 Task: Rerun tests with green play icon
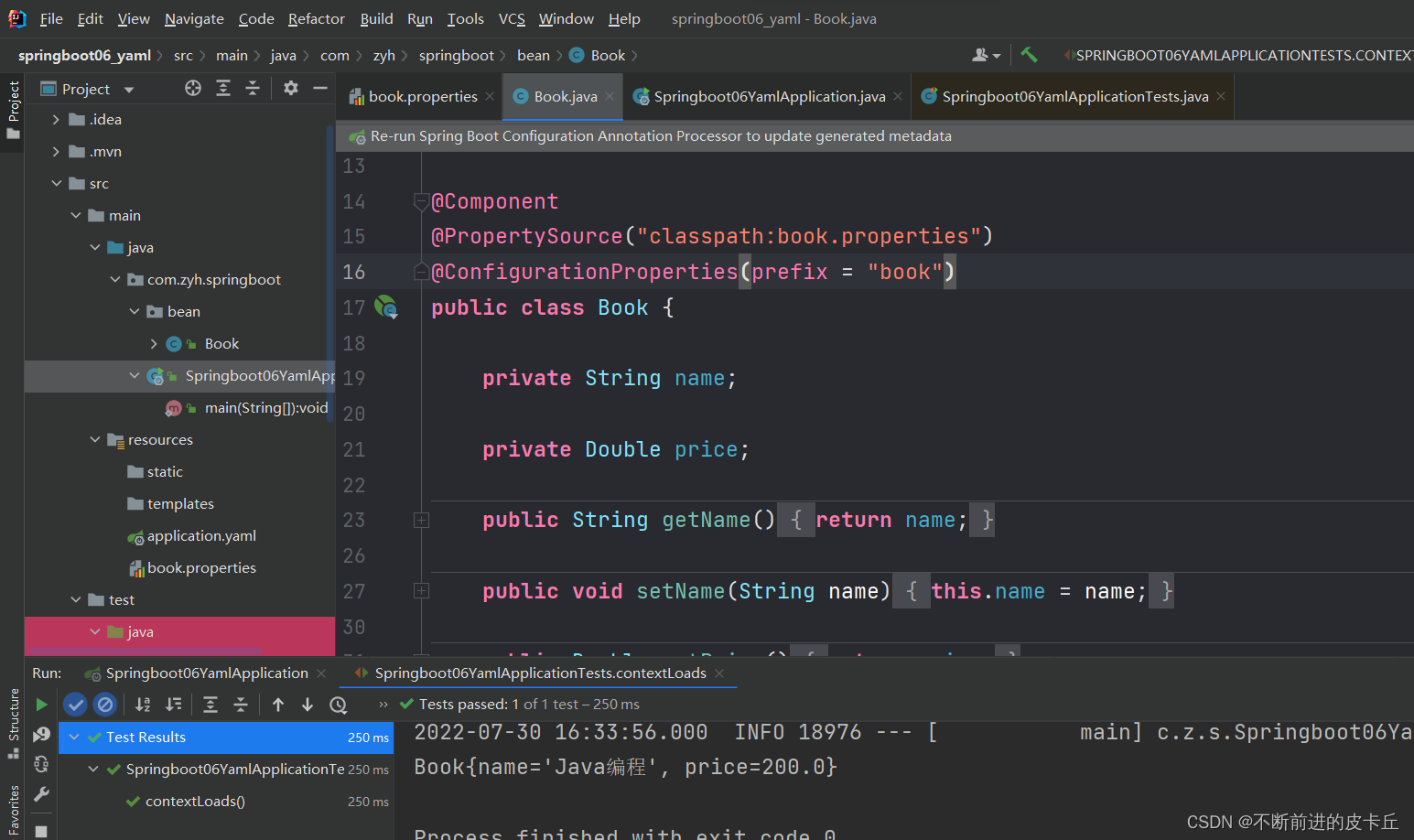[x=41, y=705]
